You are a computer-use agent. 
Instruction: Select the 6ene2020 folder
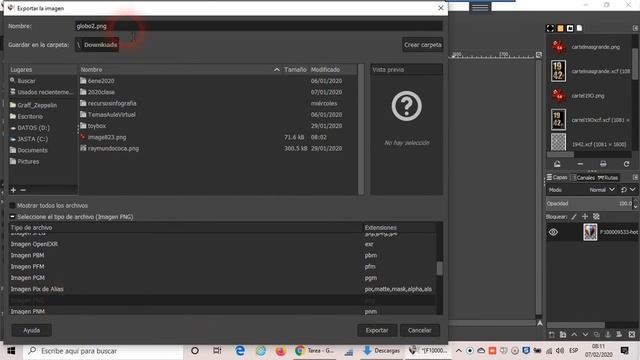click(218, 81)
